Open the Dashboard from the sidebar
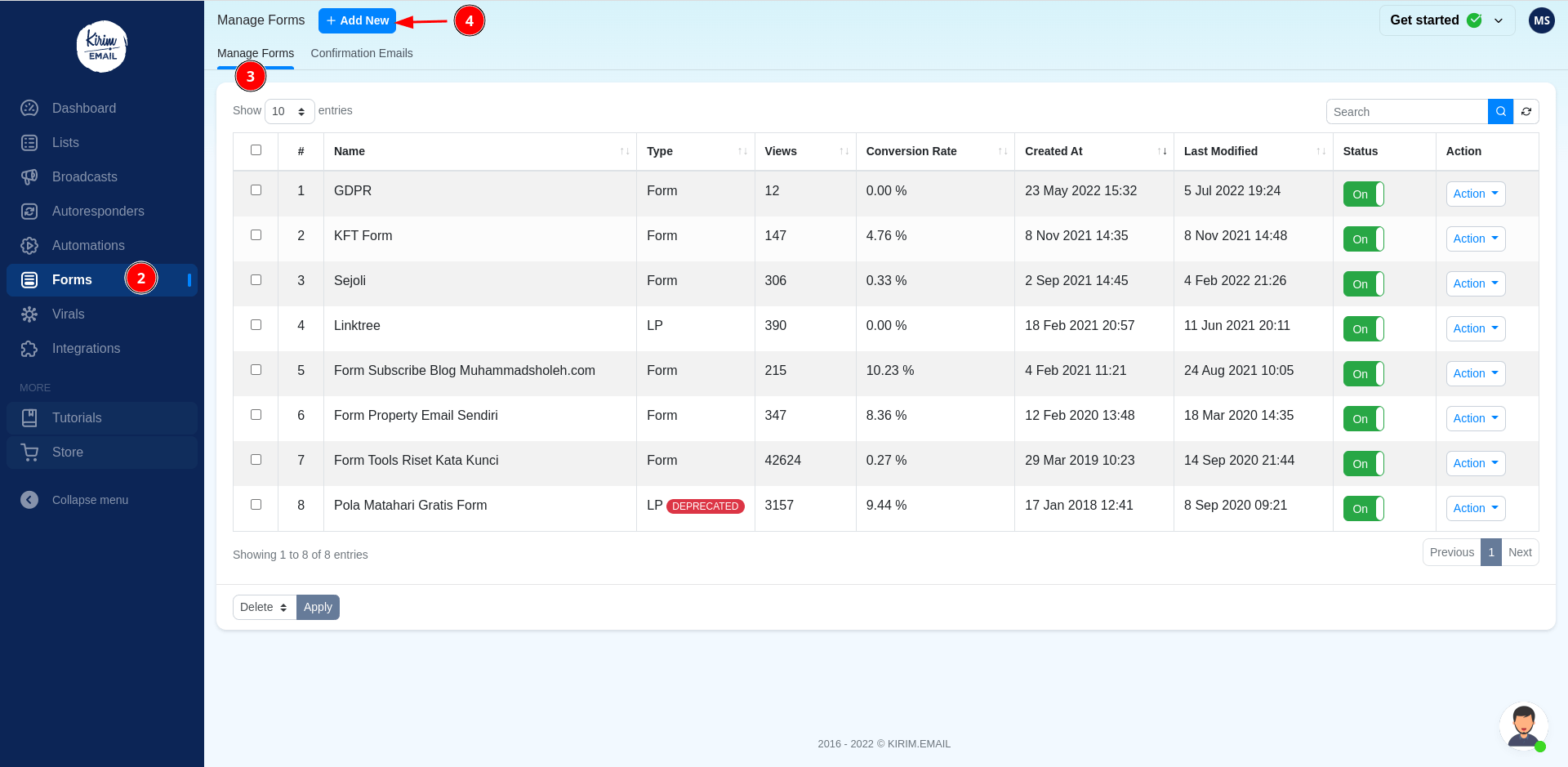Image resolution: width=1568 pixels, height=767 pixels. point(84,108)
